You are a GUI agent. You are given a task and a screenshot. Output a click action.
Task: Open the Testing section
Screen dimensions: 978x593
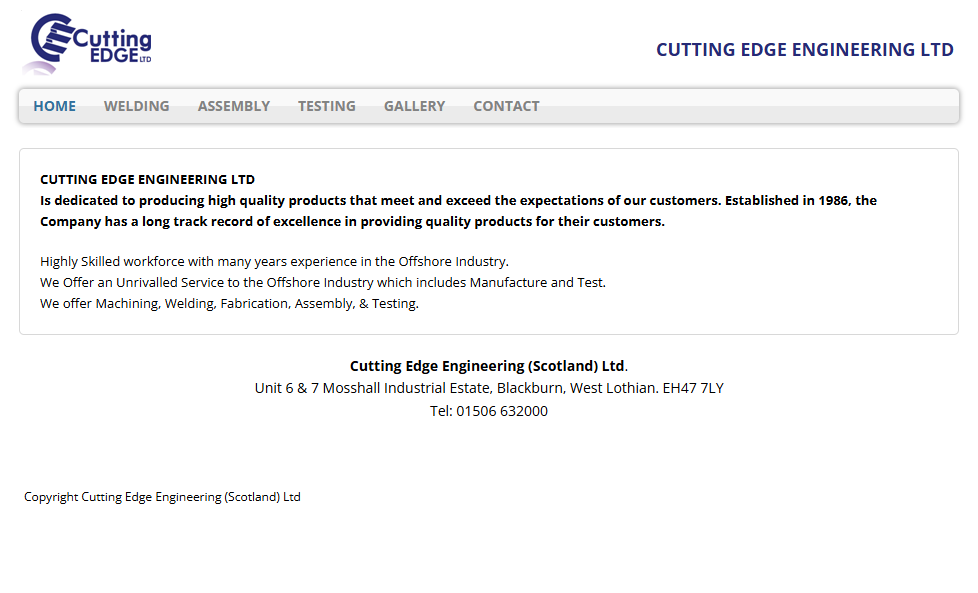[326, 106]
